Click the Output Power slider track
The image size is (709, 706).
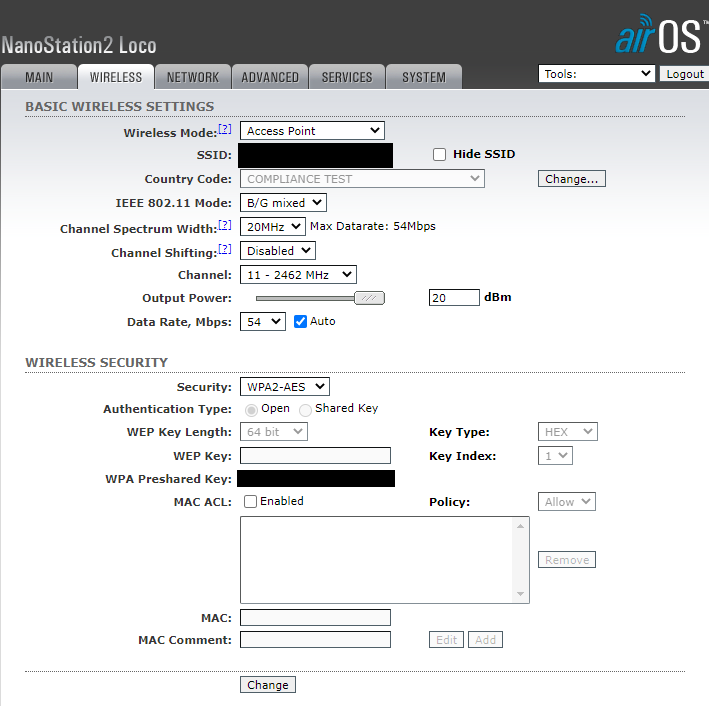point(305,298)
